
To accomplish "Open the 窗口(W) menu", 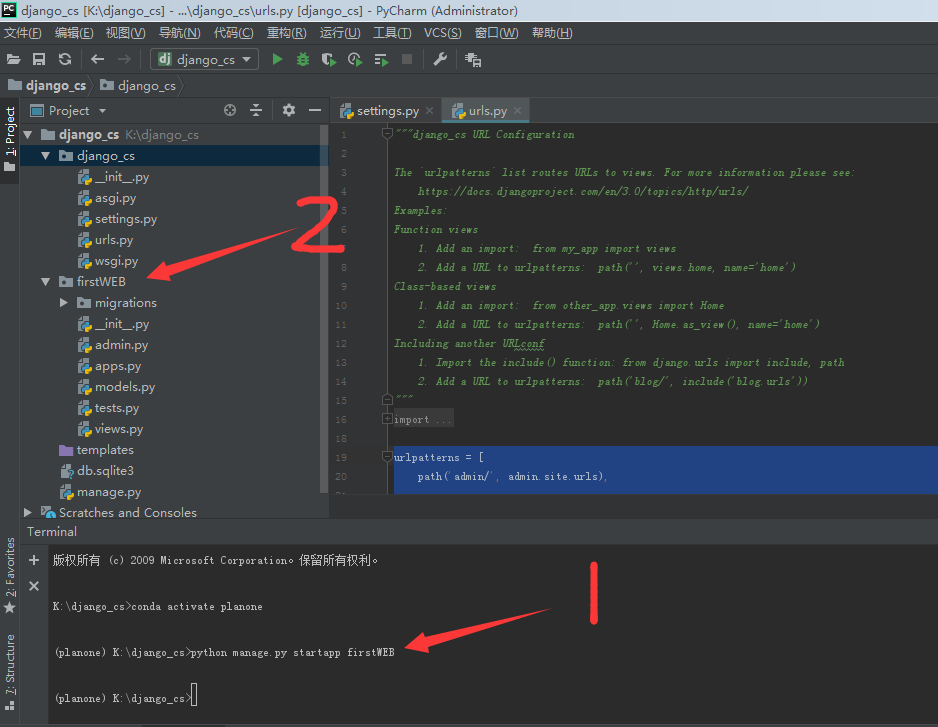I will (497, 33).
